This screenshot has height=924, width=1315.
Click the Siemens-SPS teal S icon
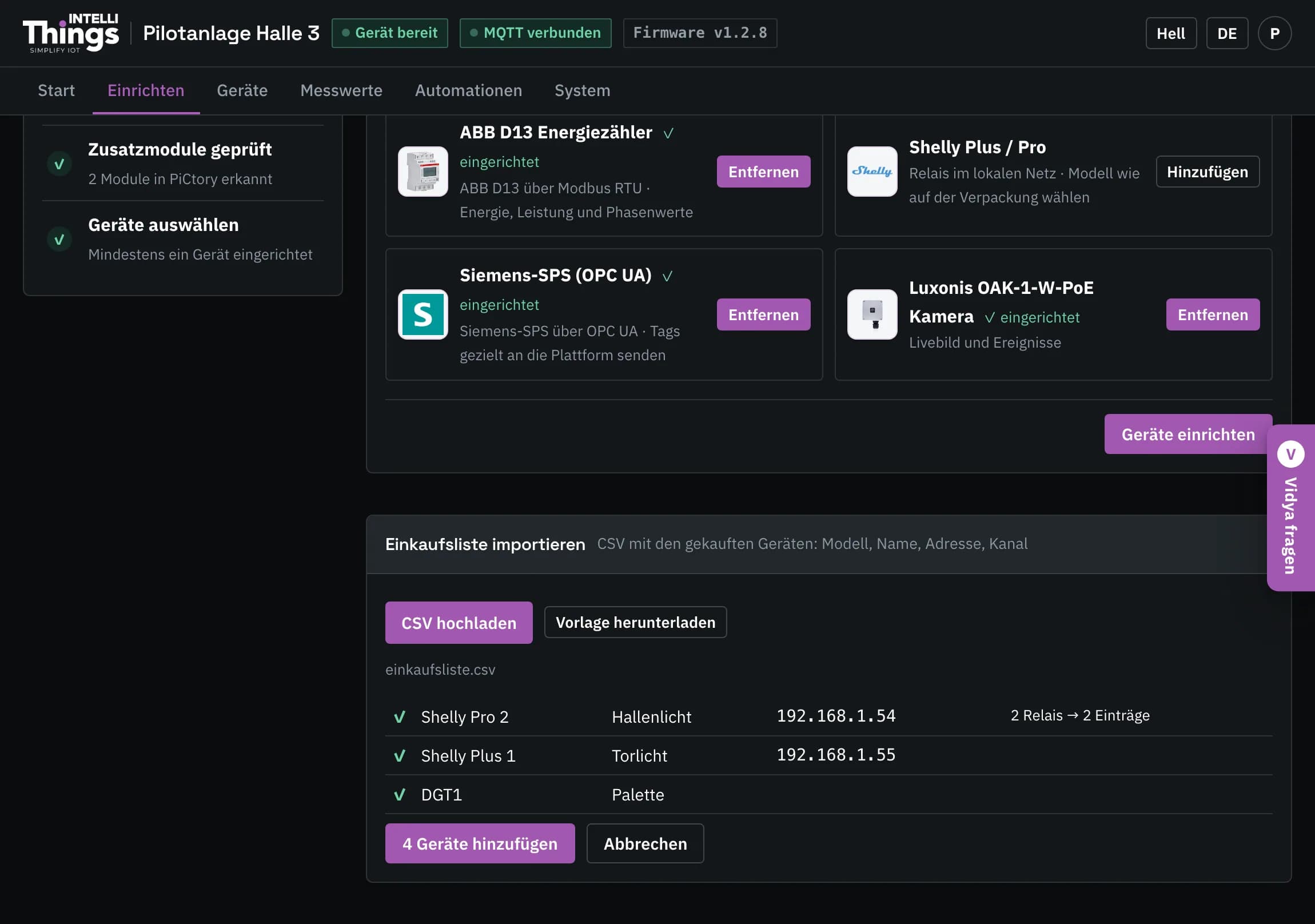(423, 314)
